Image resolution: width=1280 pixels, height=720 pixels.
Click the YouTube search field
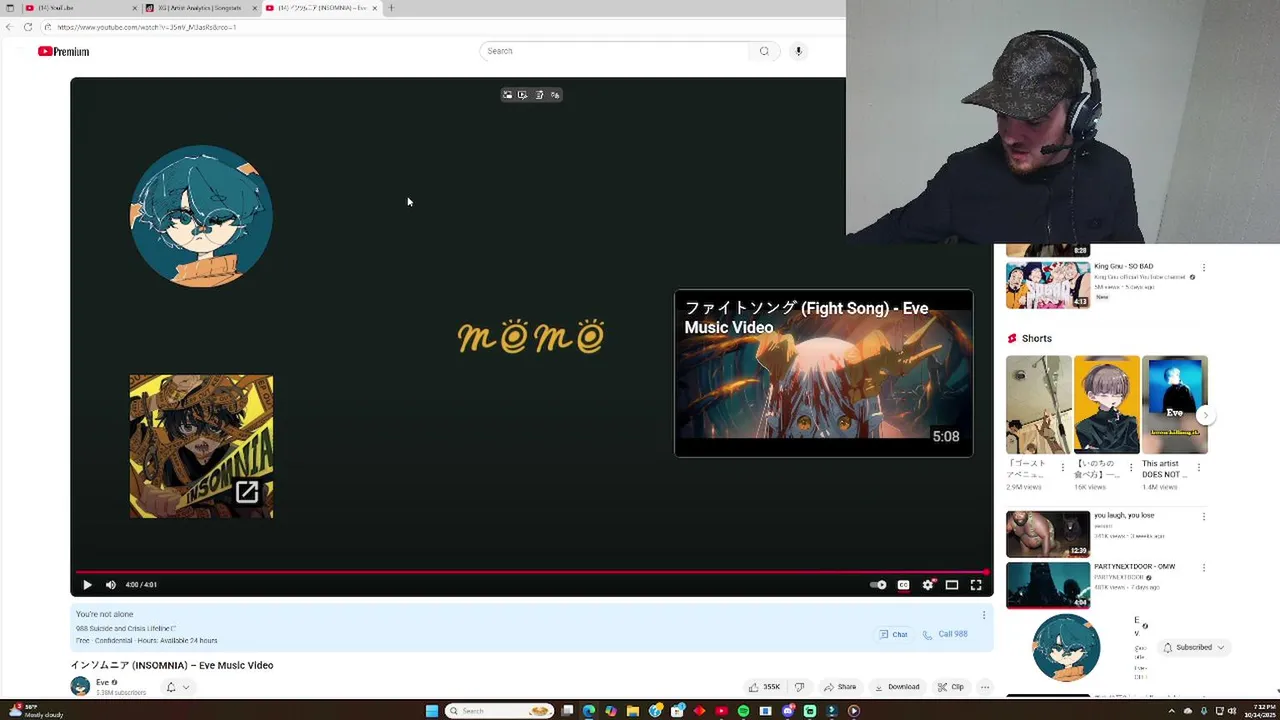pyautogui.click(x=614, y=51)
